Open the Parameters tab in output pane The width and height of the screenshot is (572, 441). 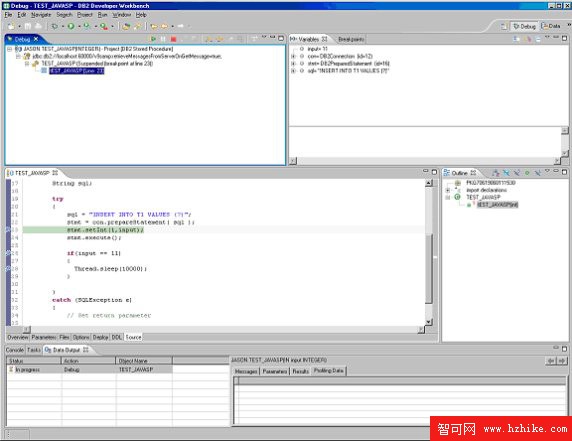pyautogui.click(x=275, y=371)
